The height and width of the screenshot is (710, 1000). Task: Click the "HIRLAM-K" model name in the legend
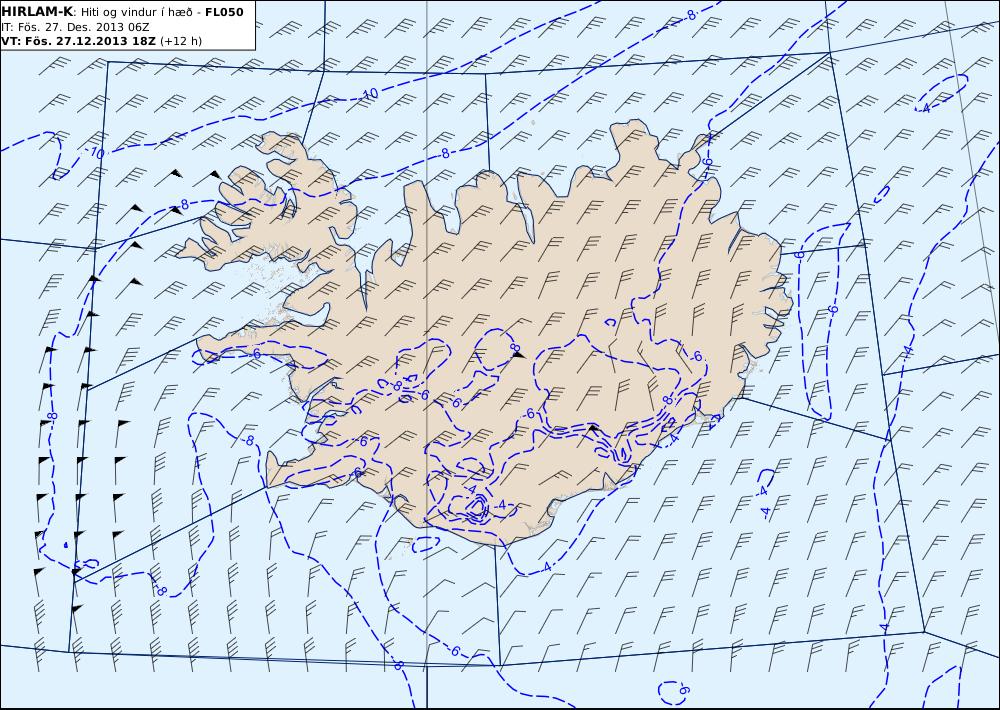coord(38,11)
